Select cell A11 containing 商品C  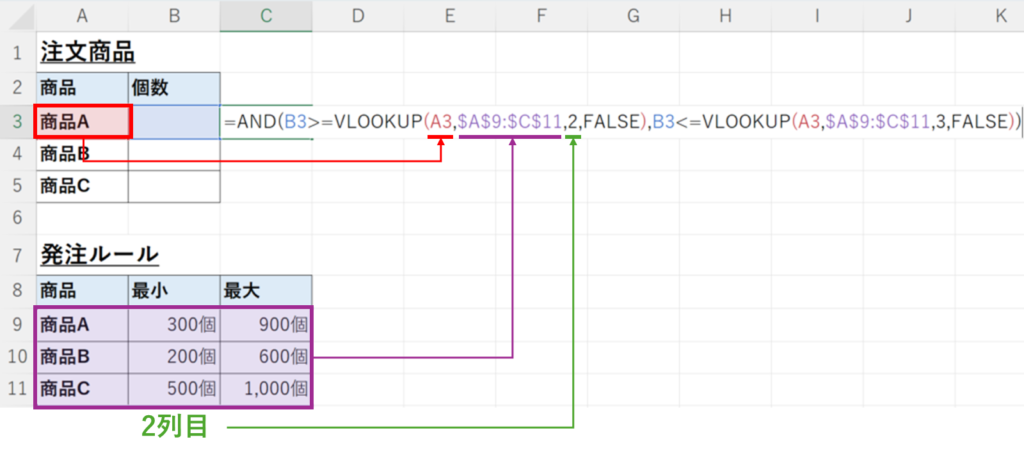click(82, 389)
